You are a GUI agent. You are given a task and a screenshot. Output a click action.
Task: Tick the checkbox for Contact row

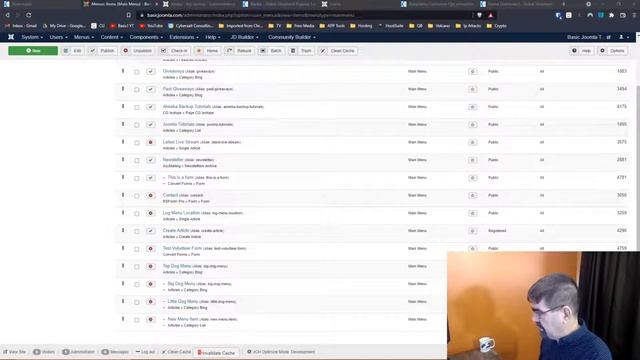pyautogui.click(x=137, y=196)
